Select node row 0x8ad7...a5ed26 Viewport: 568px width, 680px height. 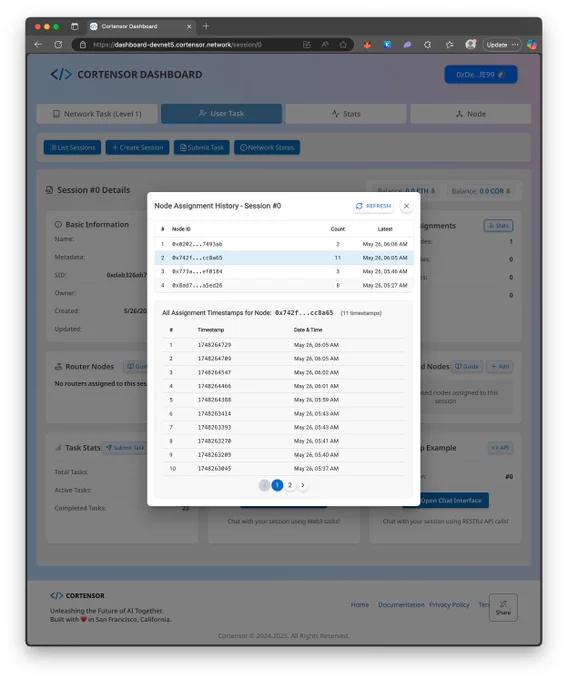284,285
